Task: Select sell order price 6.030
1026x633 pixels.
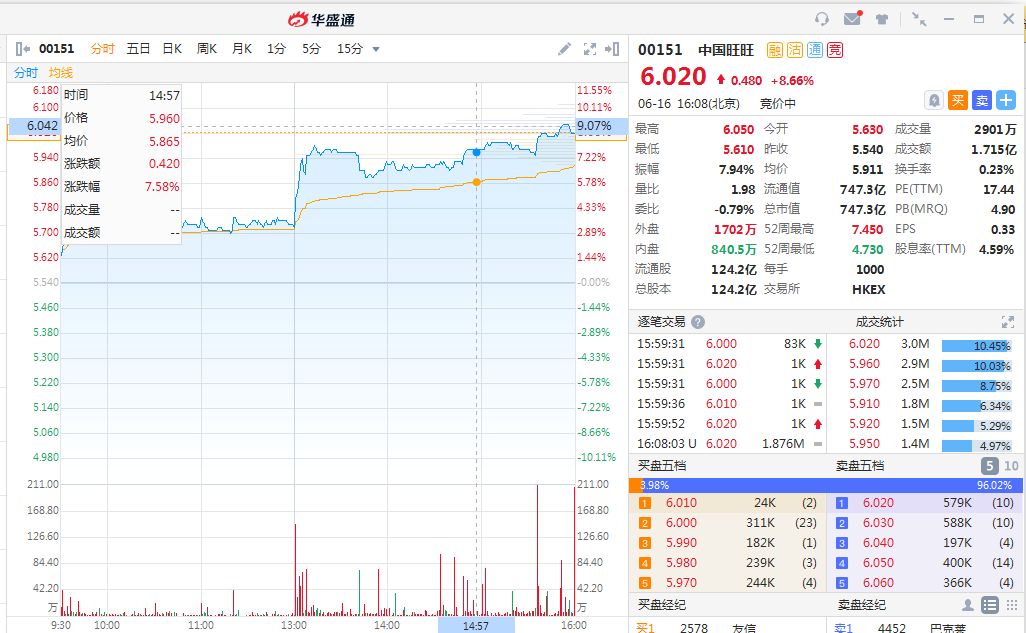Action: click(878, 523)
